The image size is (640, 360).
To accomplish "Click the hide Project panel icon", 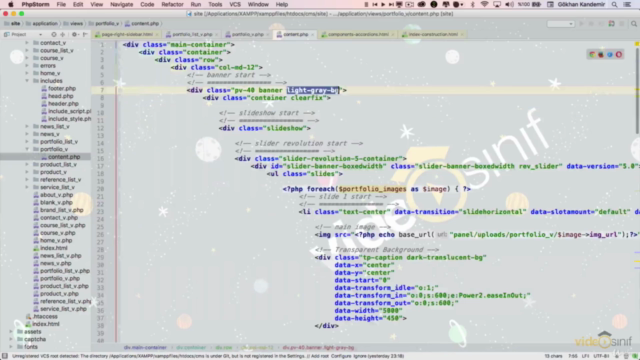I will pyautogui.click(x=85, y=34).
